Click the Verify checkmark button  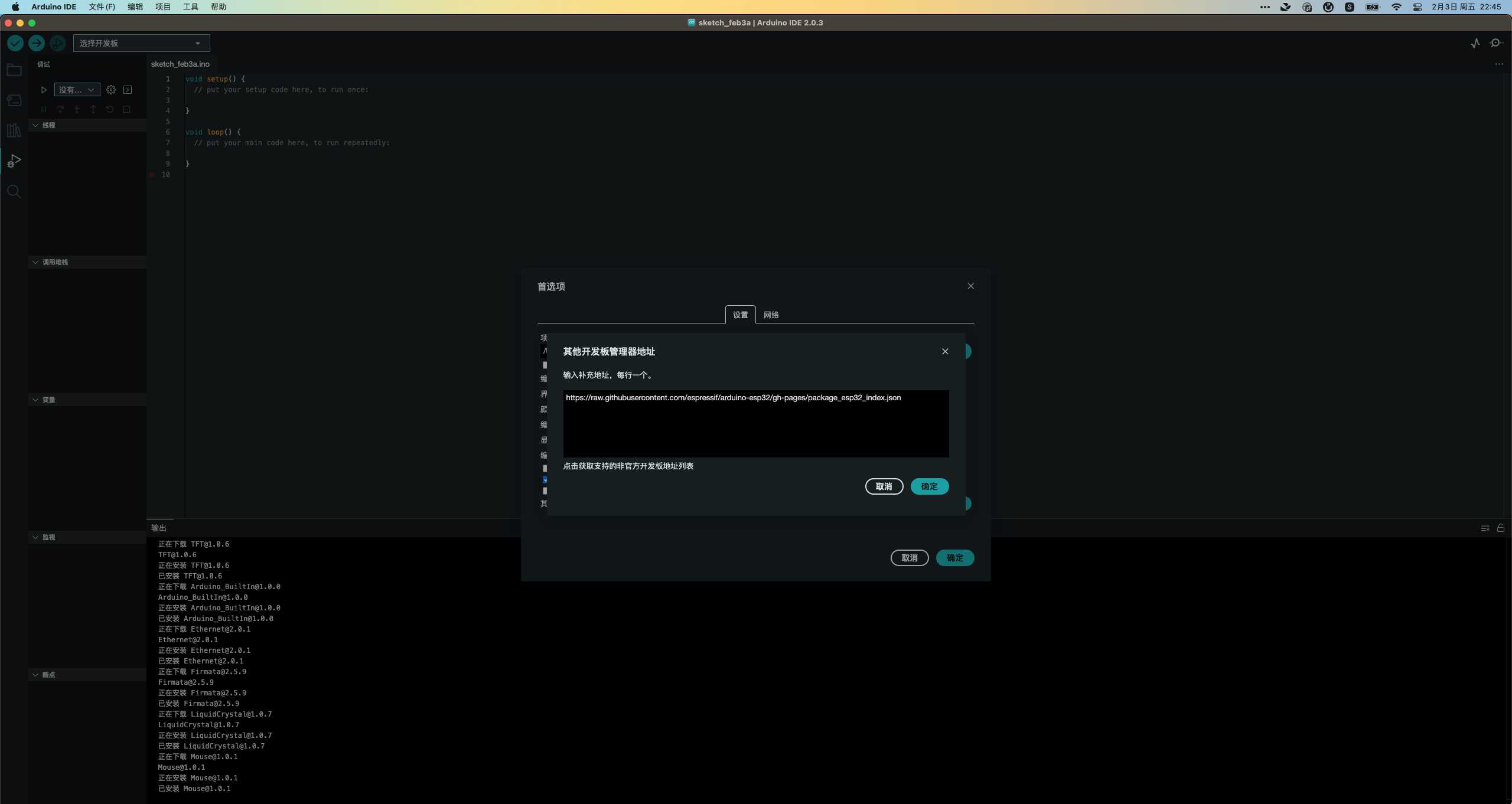15,43
